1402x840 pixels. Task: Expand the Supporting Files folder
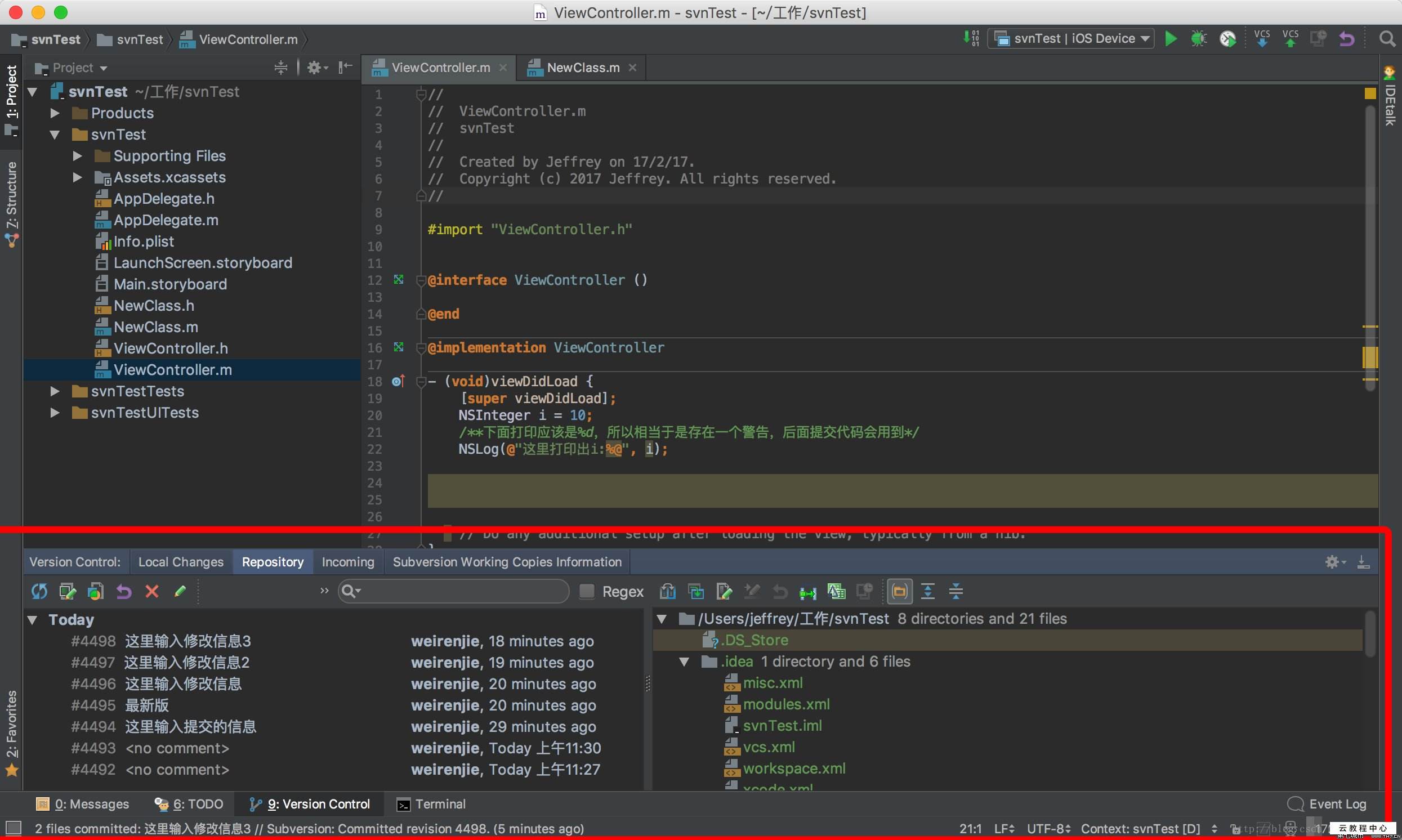(x=78, y=156)
